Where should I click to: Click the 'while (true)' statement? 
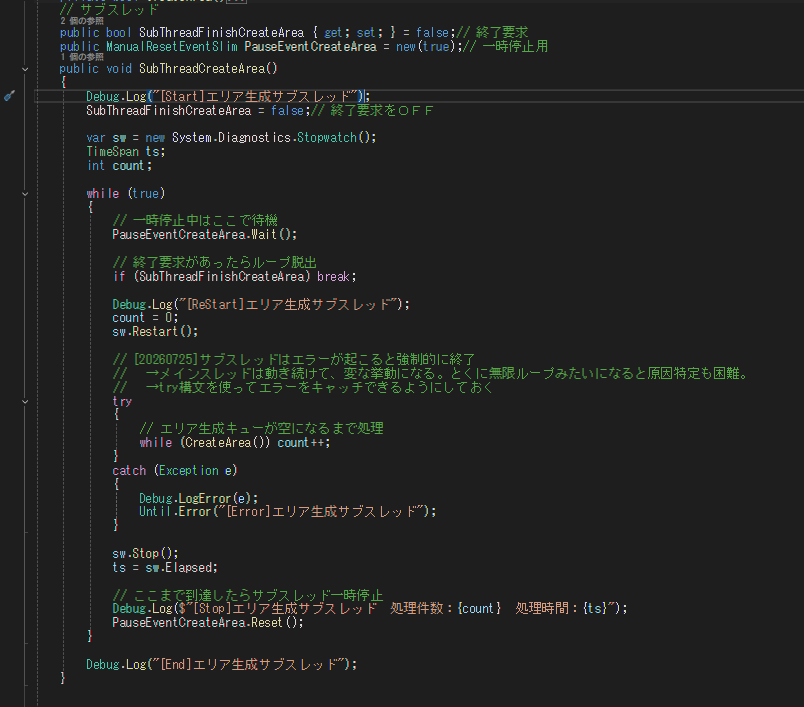point(126,194)
